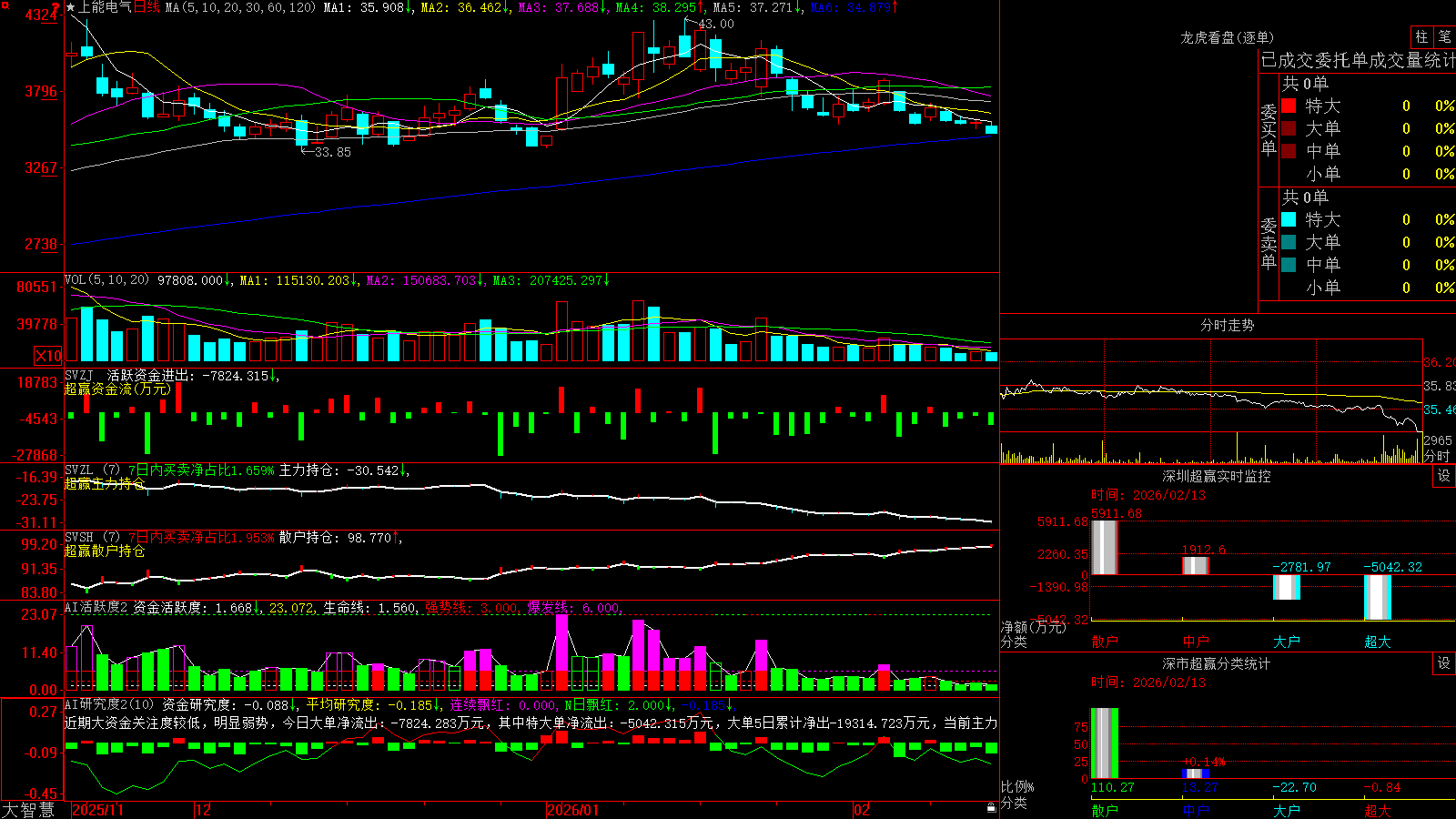Click the 超赢散户持仓 label
1456x819 pixels.
[x=105, y=551]
